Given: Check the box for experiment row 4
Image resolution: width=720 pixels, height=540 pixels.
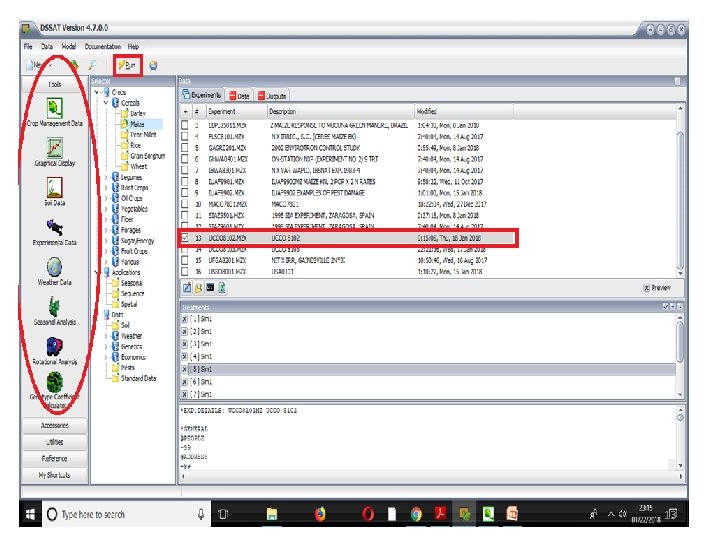Looking at the screenshot, I should pos(185,136).
